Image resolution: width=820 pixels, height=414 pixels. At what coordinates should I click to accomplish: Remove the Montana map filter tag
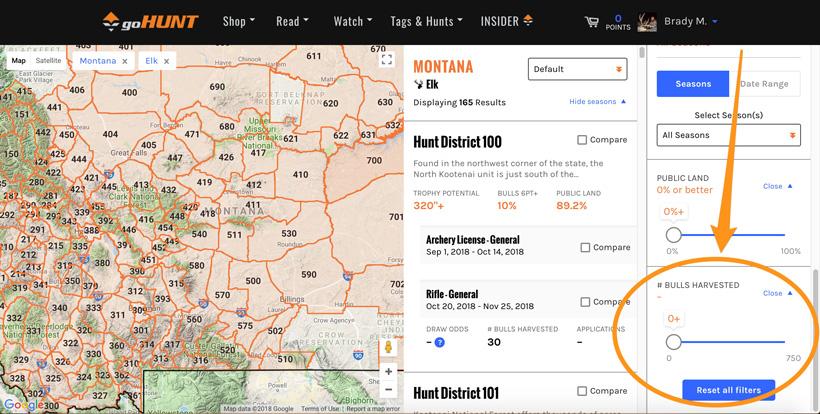tap(125, 61)
